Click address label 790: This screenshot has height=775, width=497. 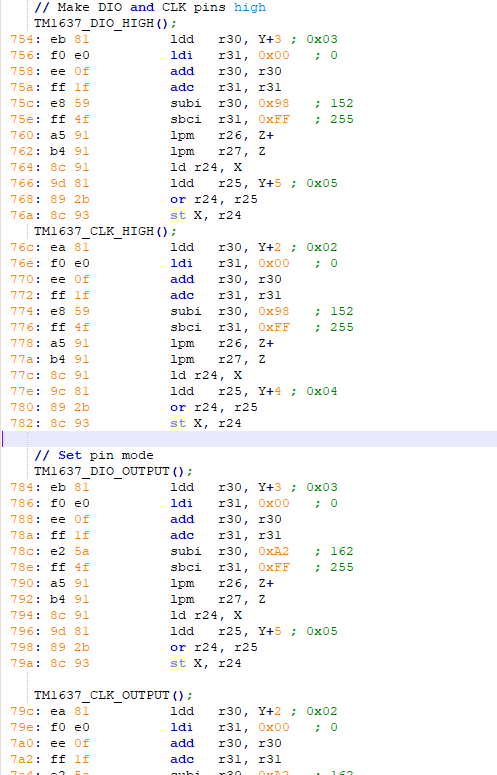[26, 583]
